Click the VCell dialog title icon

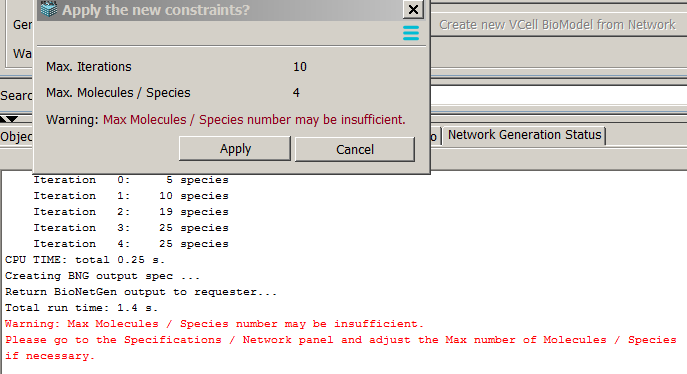(x=49, y=9)
